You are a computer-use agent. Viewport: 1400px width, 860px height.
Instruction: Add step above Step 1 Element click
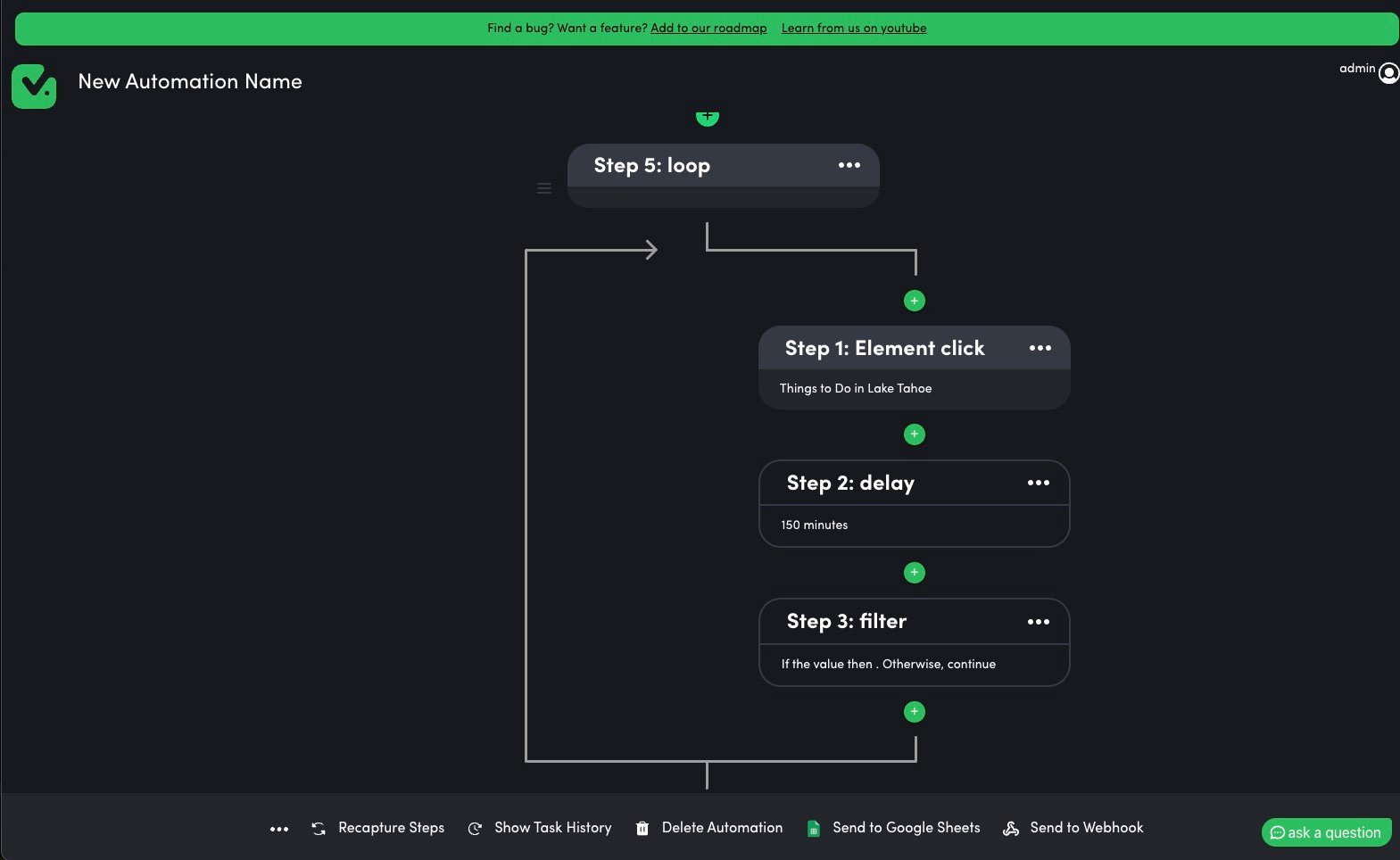914,301
